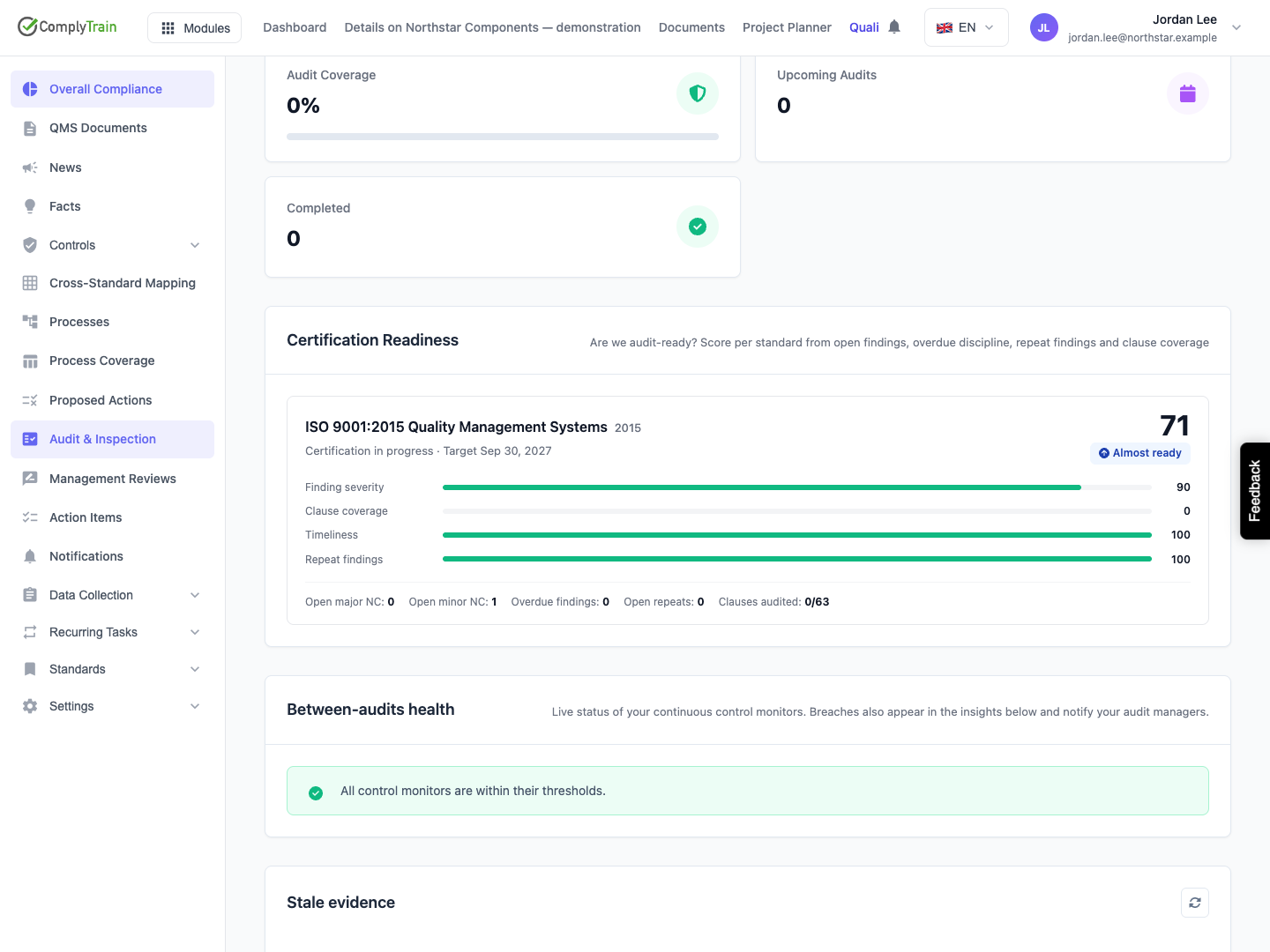Click the Recurring Tasks repeat icon

pos(30,632)
